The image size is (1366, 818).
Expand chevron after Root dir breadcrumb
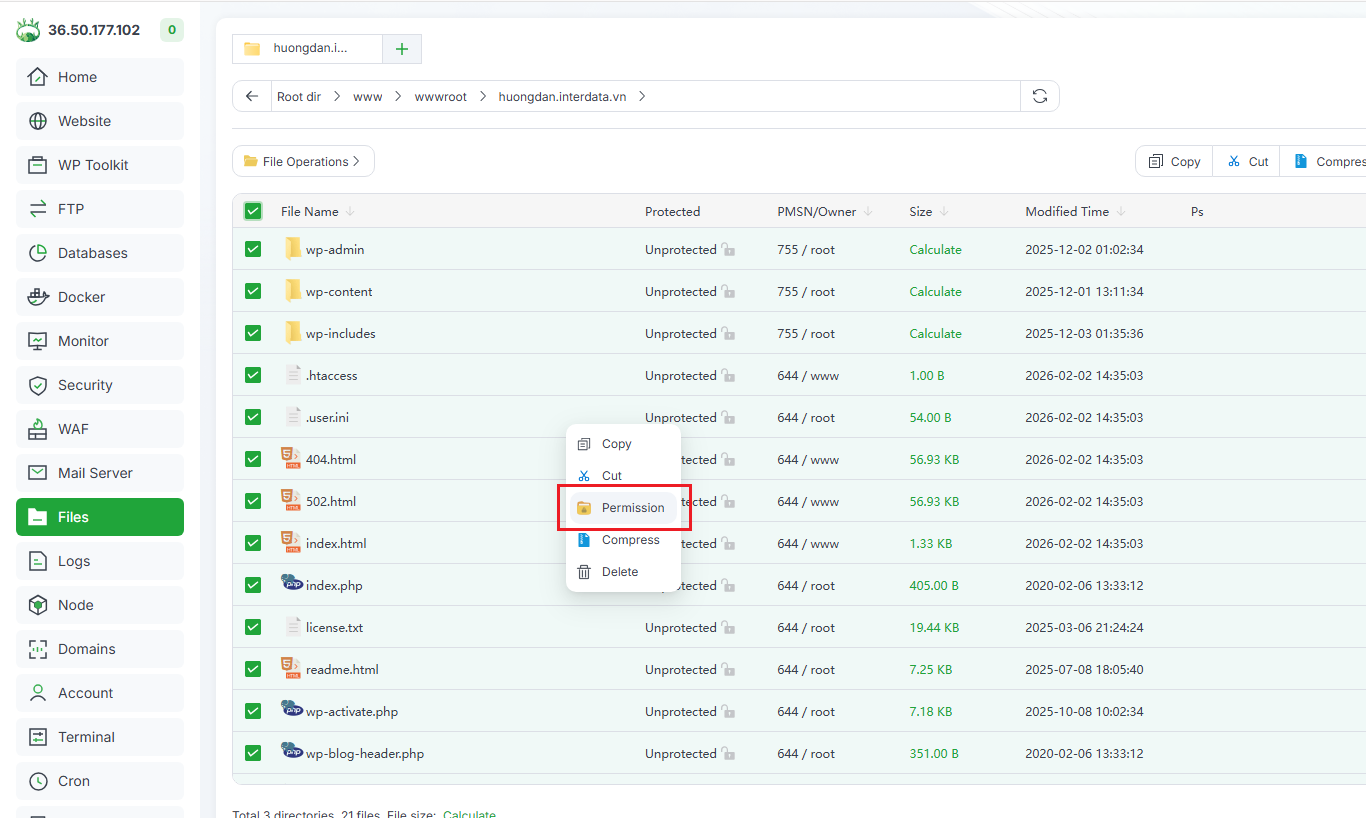point(337,97)
